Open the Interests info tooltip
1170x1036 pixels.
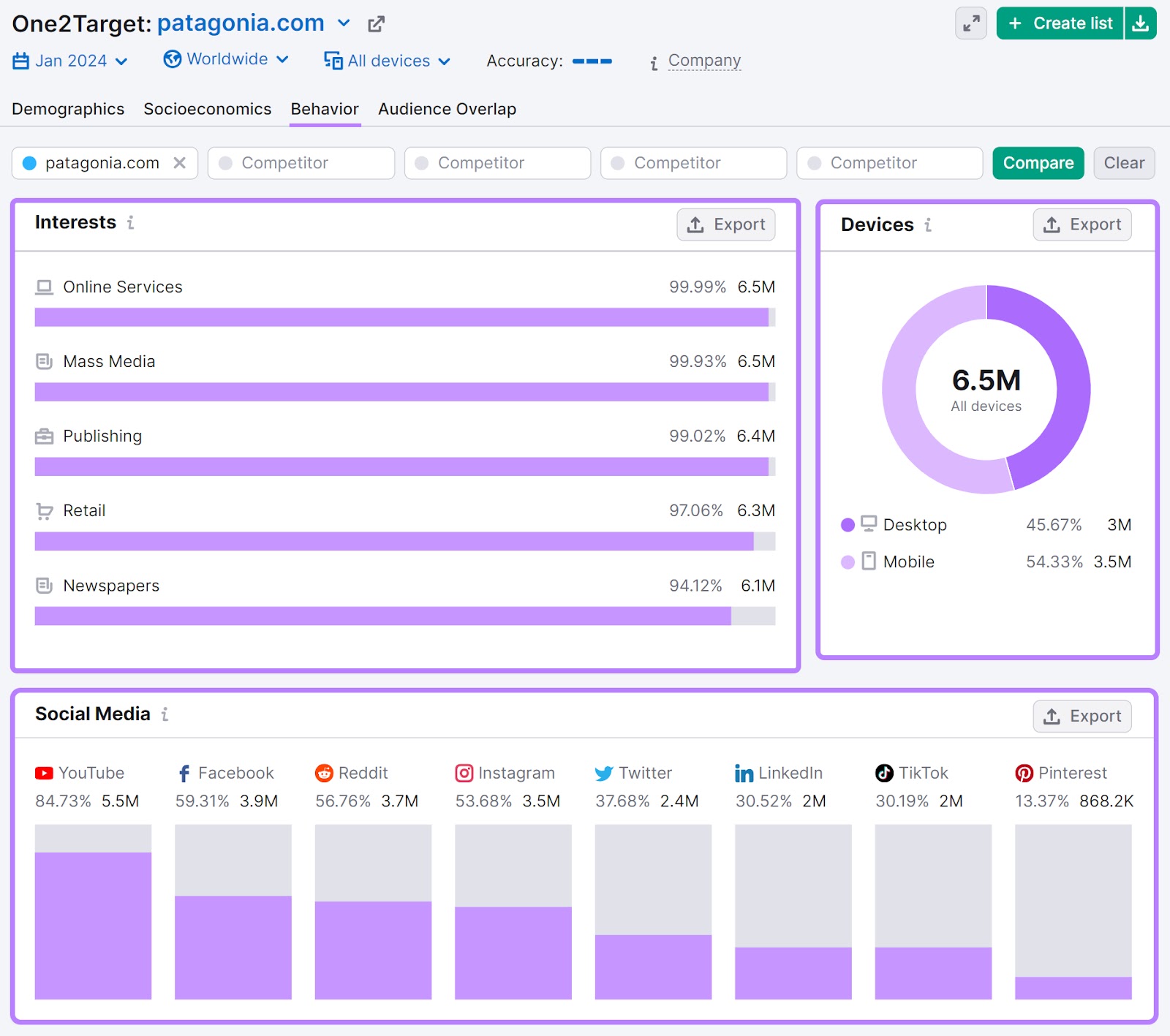(130, 223)
